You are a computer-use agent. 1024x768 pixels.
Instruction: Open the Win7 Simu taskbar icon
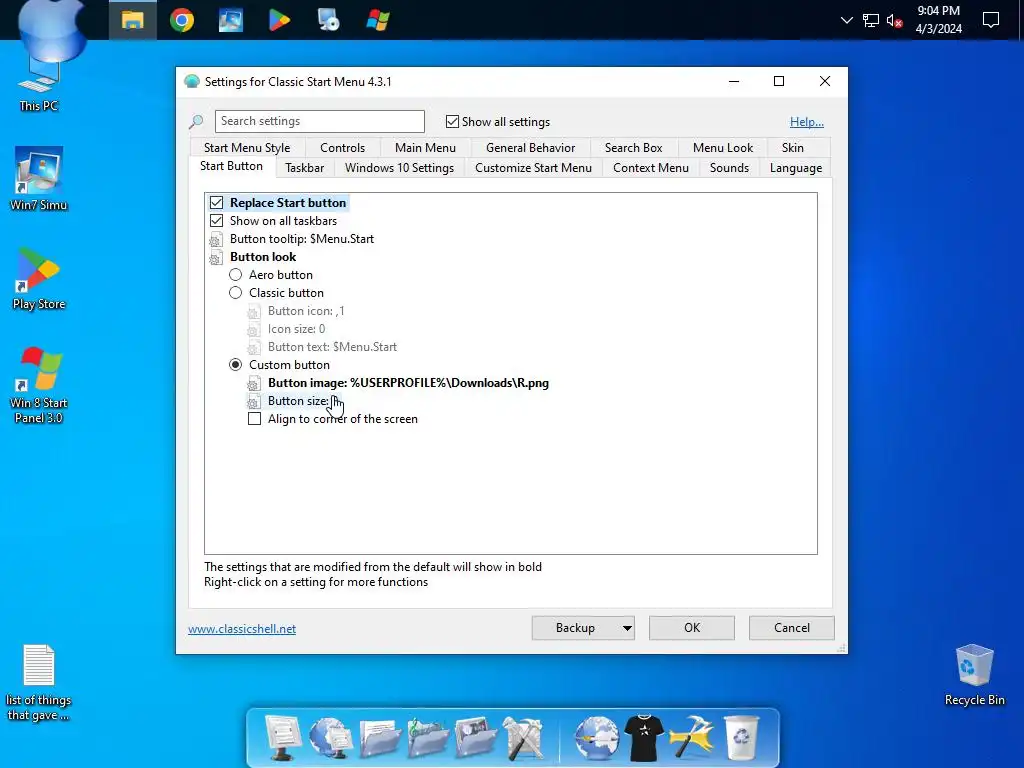231,20
